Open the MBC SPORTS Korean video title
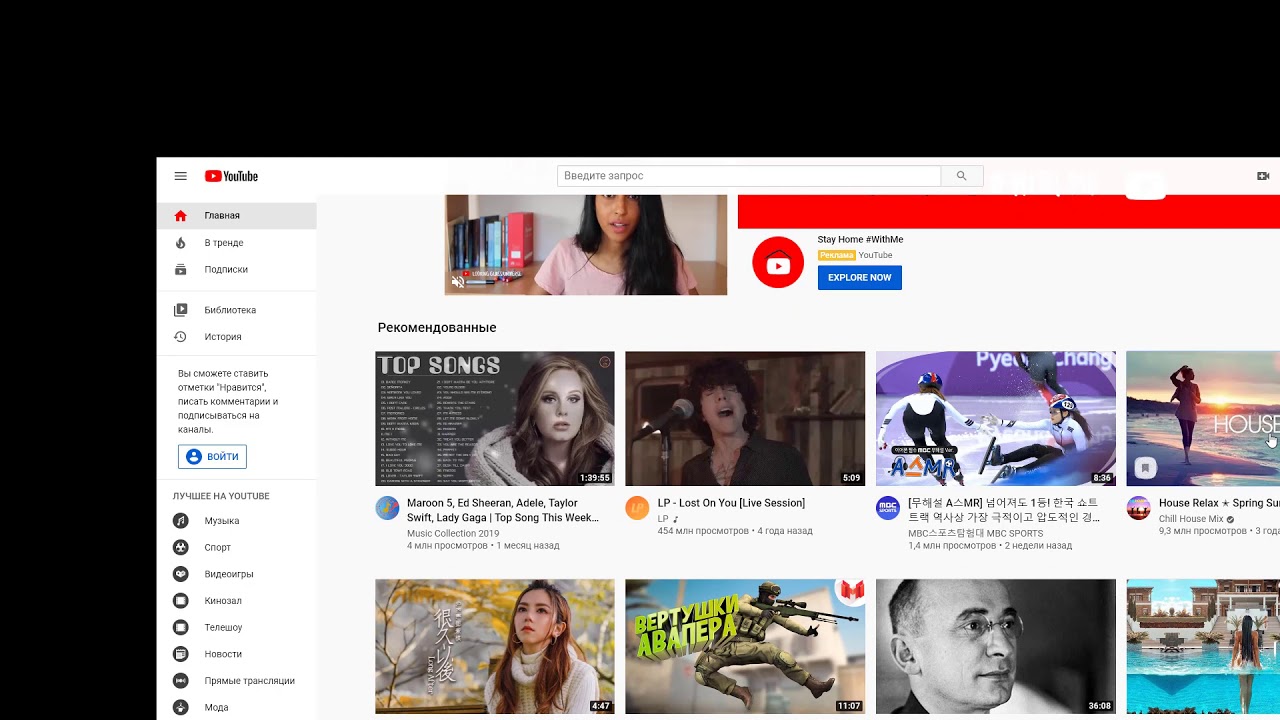The height and width of the screenshot is (720, 1280). 1004,510
